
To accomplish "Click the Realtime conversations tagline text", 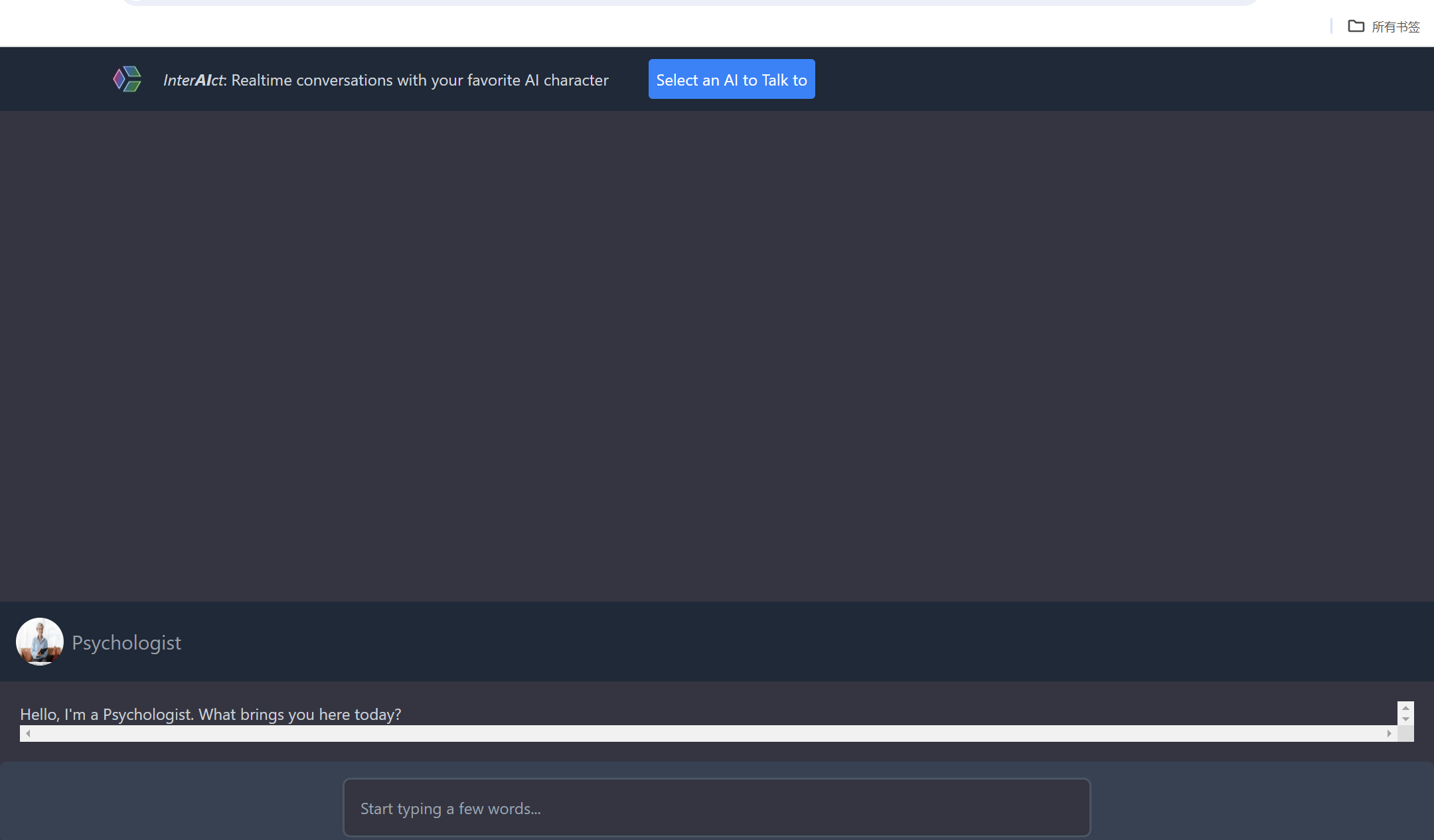I will click(420, 80).
